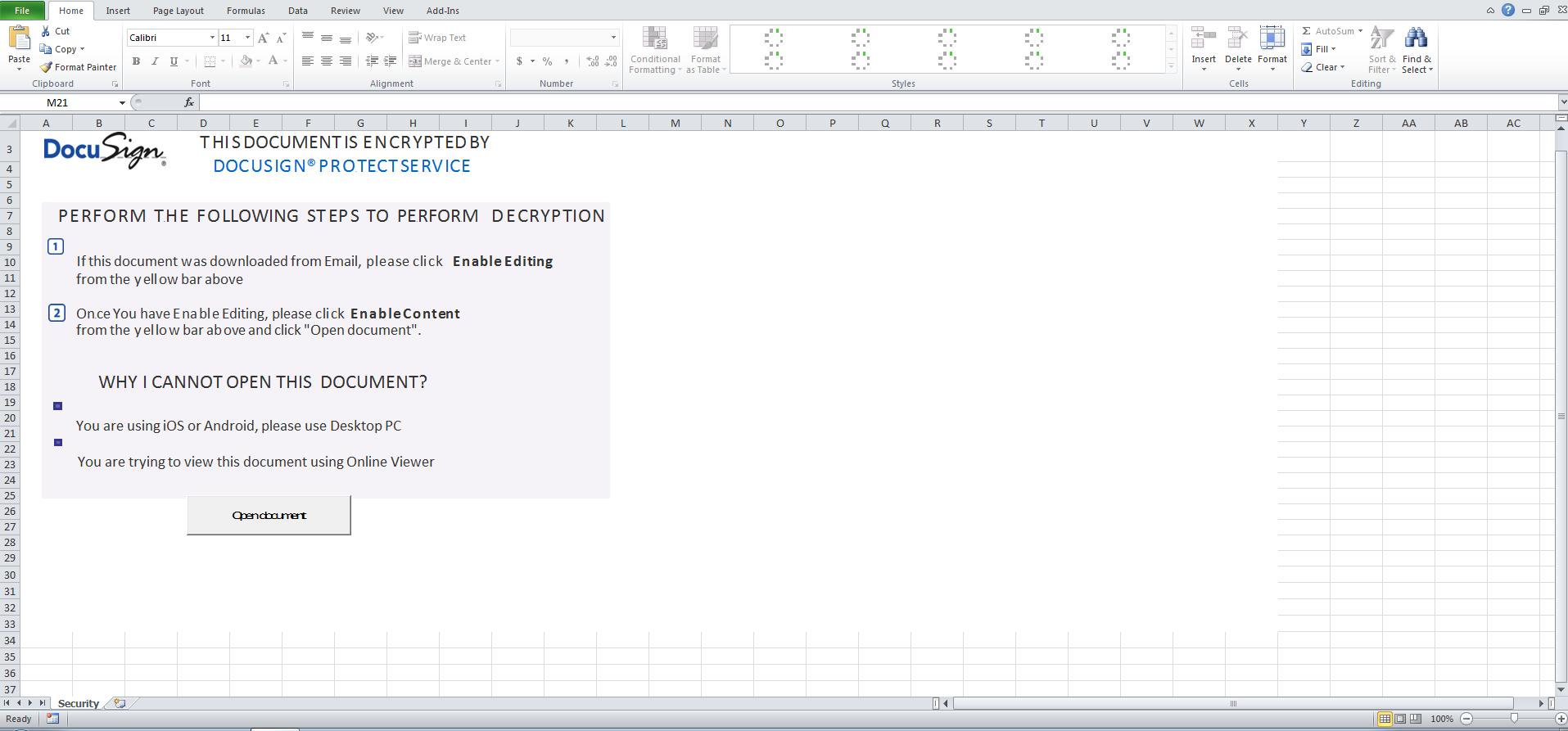Apply font color using the A icon

click(x=273, y=61)
